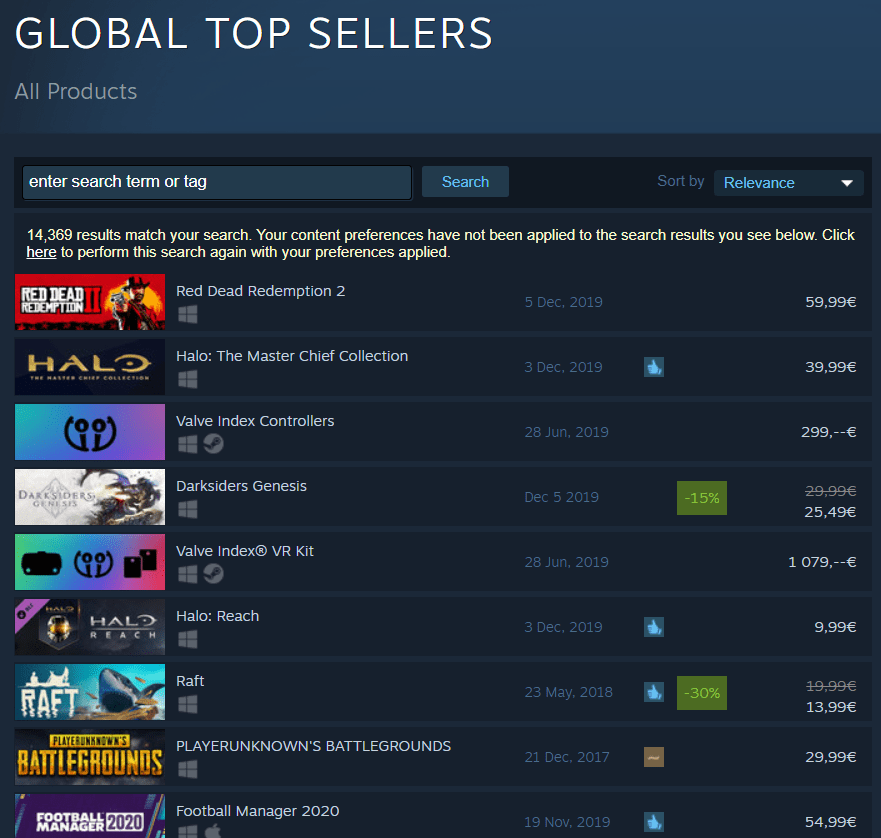Viewport: 881px width, 838px height.
Task: Click the arrow on the Relevance sort box
Action: click(x=847, y=183)
